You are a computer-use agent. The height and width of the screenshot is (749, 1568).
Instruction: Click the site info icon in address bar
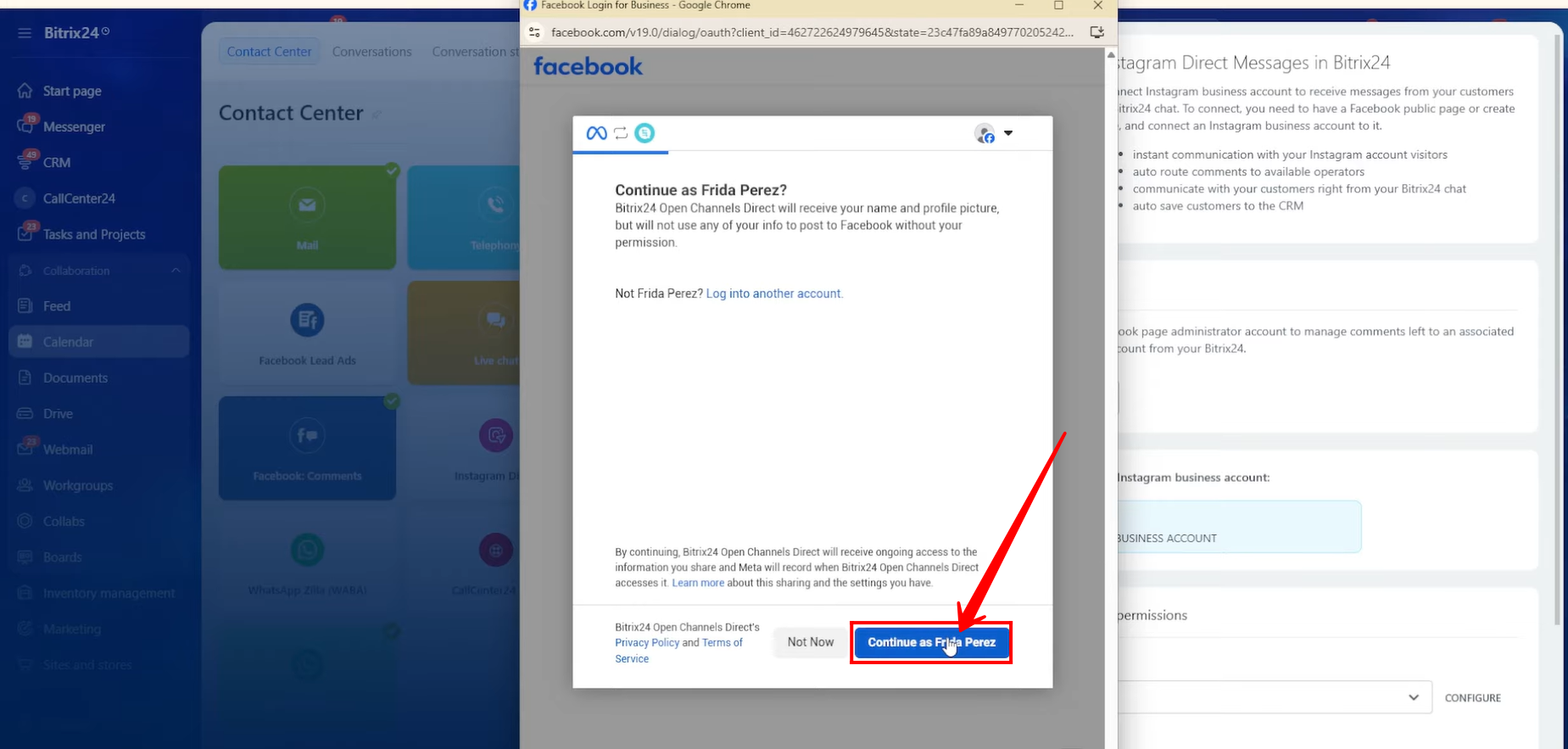tap(534, 32)
